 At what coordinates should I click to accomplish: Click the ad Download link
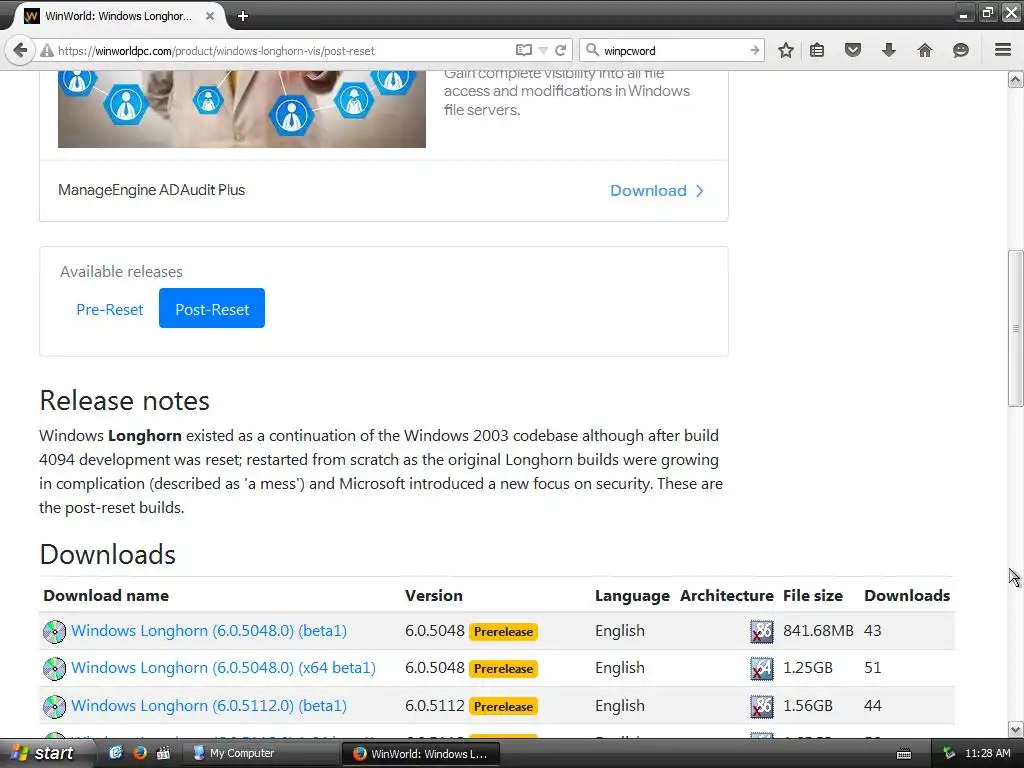tap(656, 191)
